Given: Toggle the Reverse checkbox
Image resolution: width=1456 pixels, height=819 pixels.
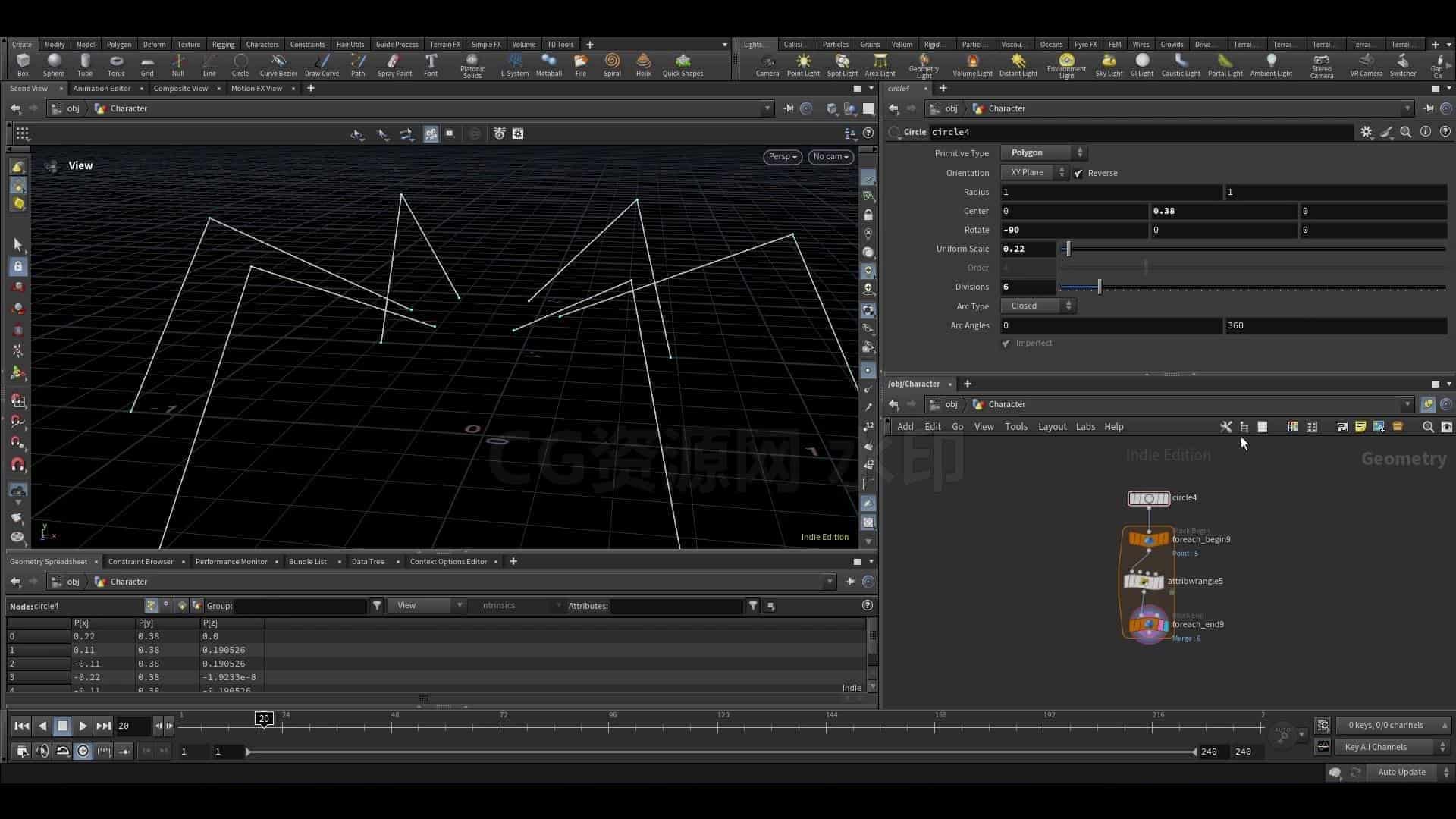Looking at the screenshot, I should click(1078, 173).
